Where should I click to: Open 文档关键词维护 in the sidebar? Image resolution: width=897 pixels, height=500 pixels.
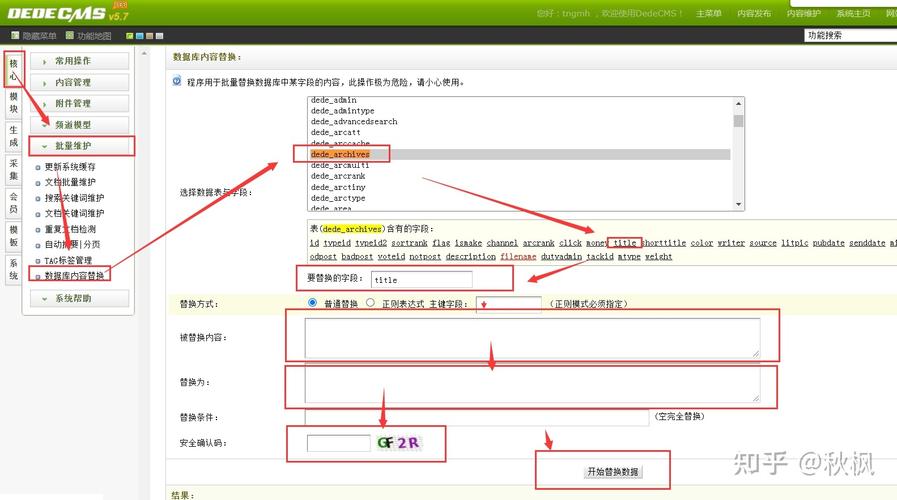[74, 213]
